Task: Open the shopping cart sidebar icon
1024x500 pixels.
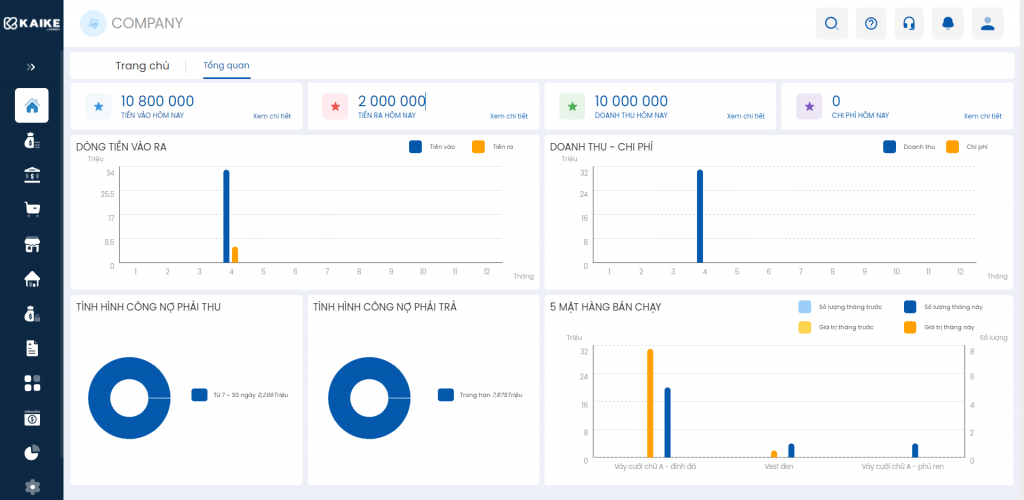Action: click(31, 210)
